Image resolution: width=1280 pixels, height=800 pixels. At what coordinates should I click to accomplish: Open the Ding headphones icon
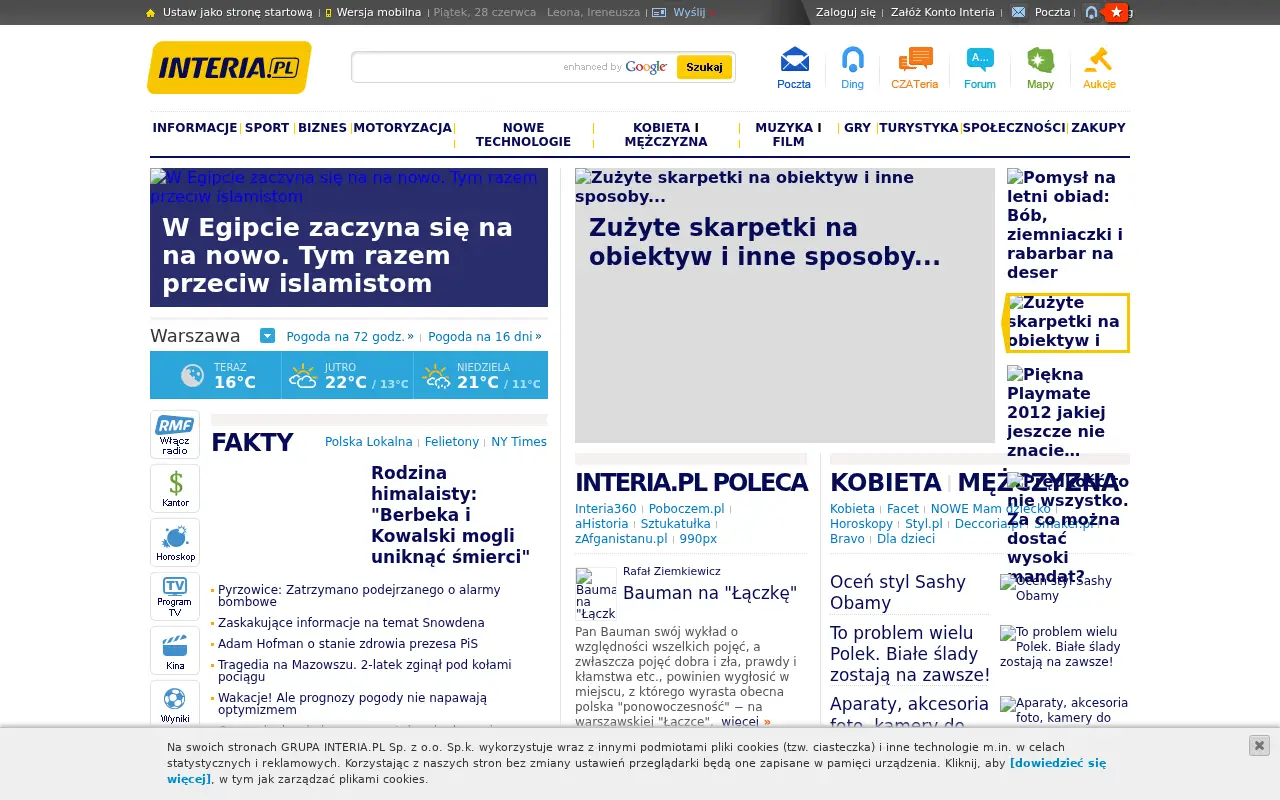click(x=852, y=67)
